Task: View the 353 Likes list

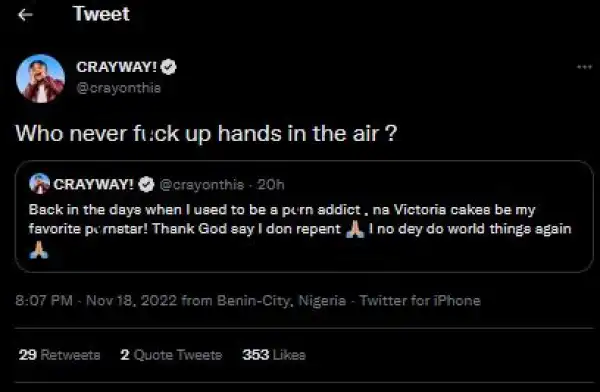Action: pyautogui.click(x=274, y=355)
